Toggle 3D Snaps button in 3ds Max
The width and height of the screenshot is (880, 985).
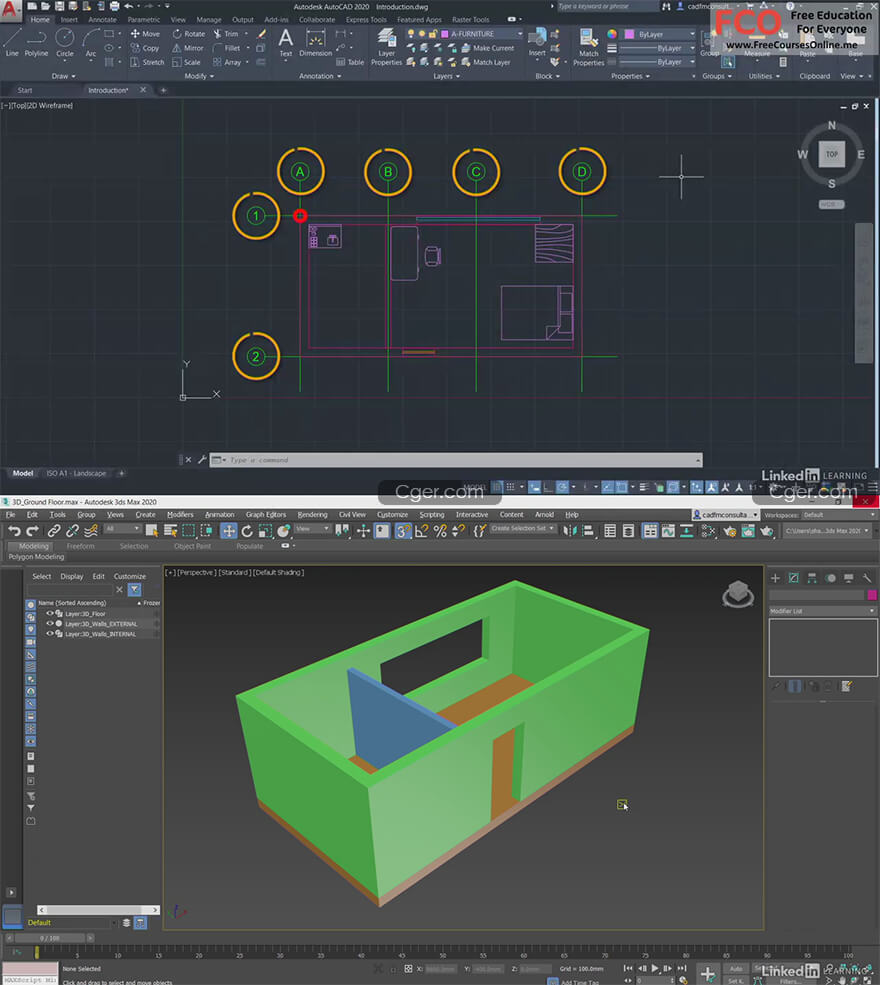point(403,531)
